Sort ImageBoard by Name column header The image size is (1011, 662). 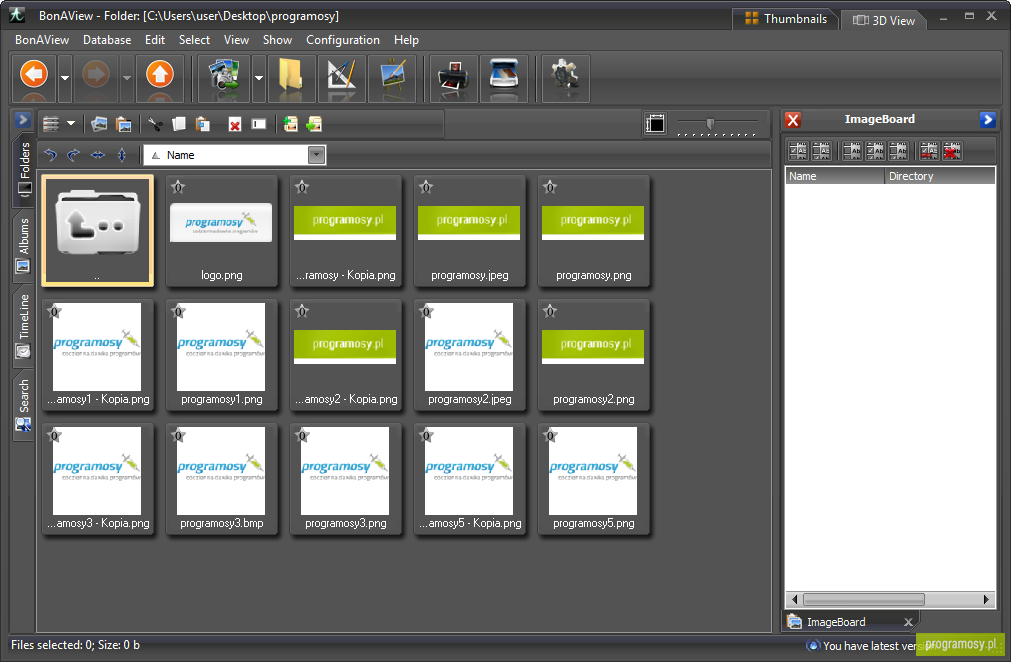[834, 176]
